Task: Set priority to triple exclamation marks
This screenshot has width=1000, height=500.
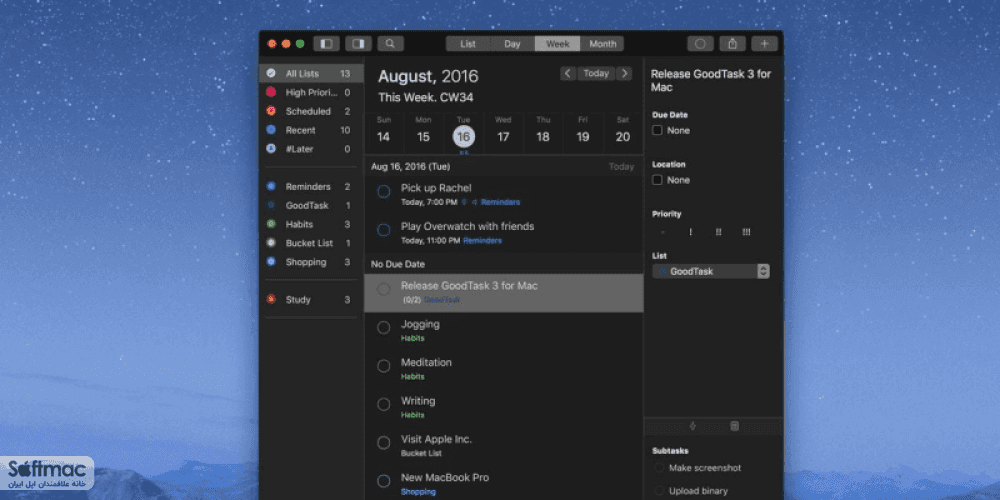Action: click(x=746, y=232)
